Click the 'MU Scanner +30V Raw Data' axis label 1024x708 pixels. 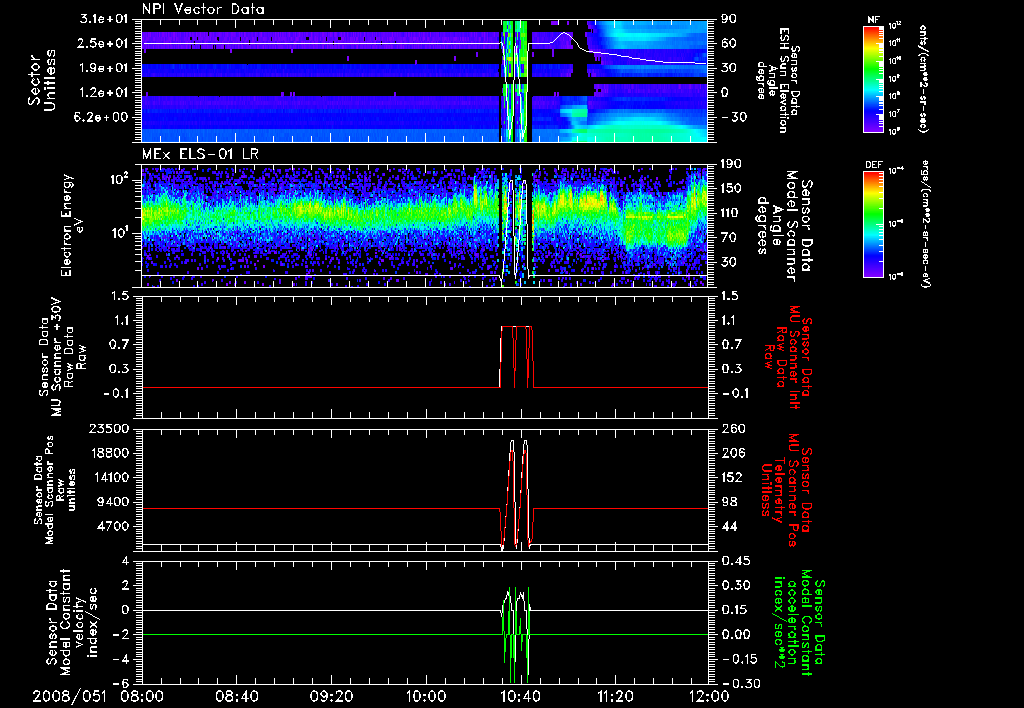pos(63,357)
